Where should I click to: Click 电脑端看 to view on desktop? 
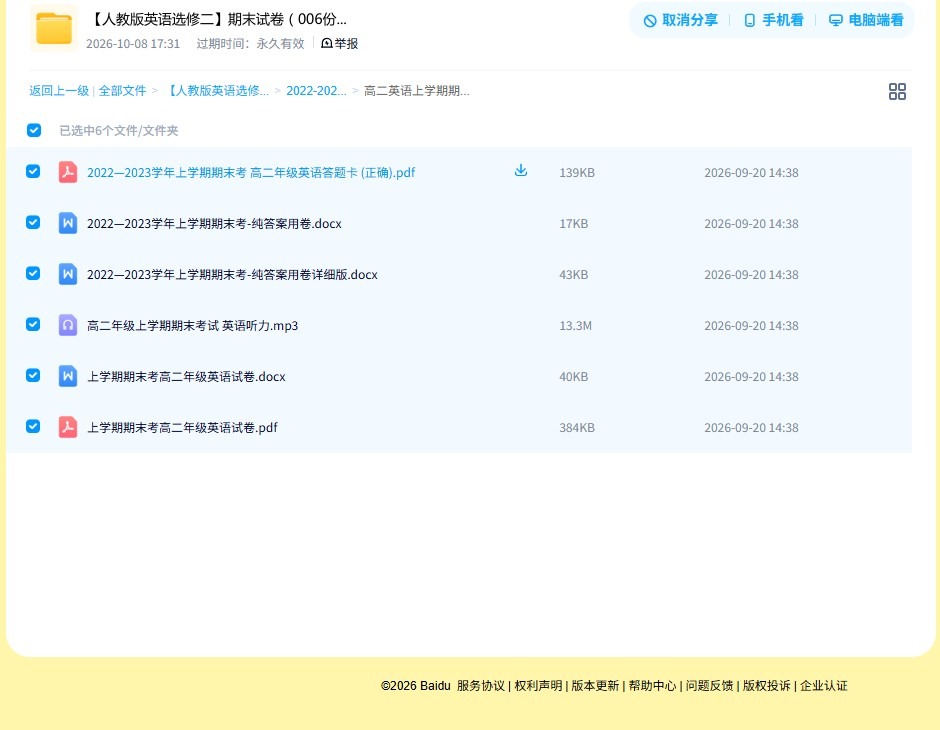coord(866,20)
